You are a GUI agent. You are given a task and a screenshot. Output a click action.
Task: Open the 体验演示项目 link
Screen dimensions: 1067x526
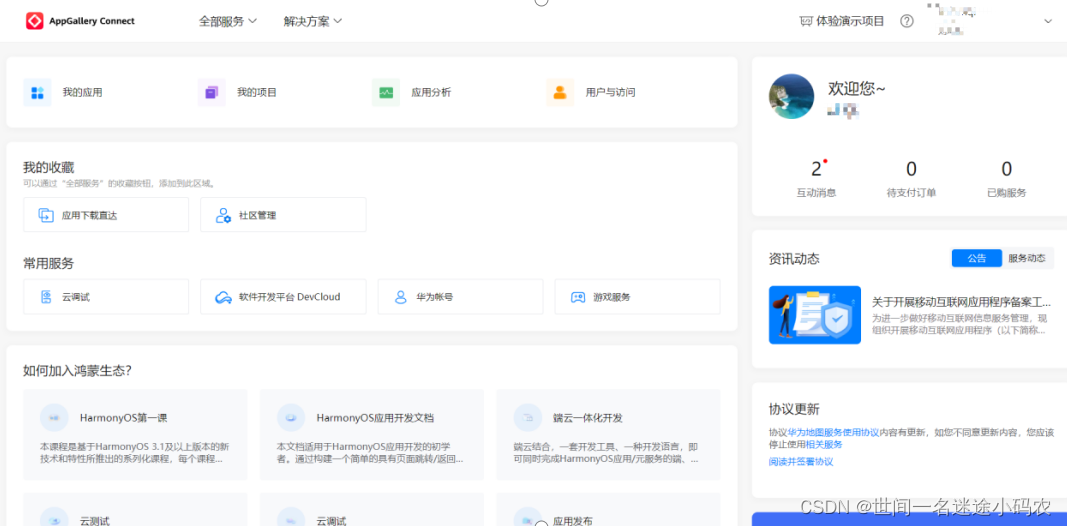pos(842,21)
